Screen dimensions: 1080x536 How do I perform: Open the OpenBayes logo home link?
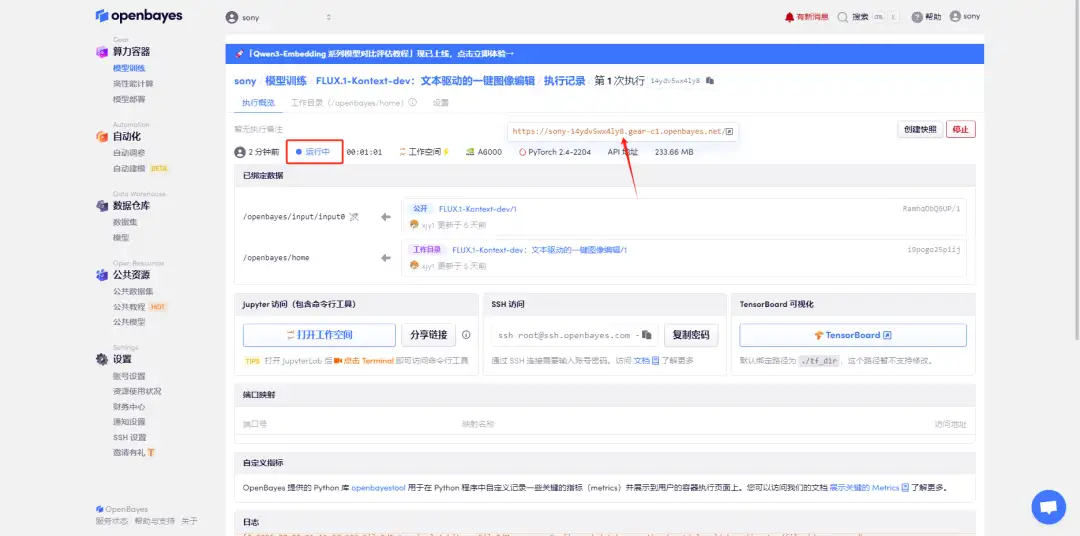click(x=139, y=15)
